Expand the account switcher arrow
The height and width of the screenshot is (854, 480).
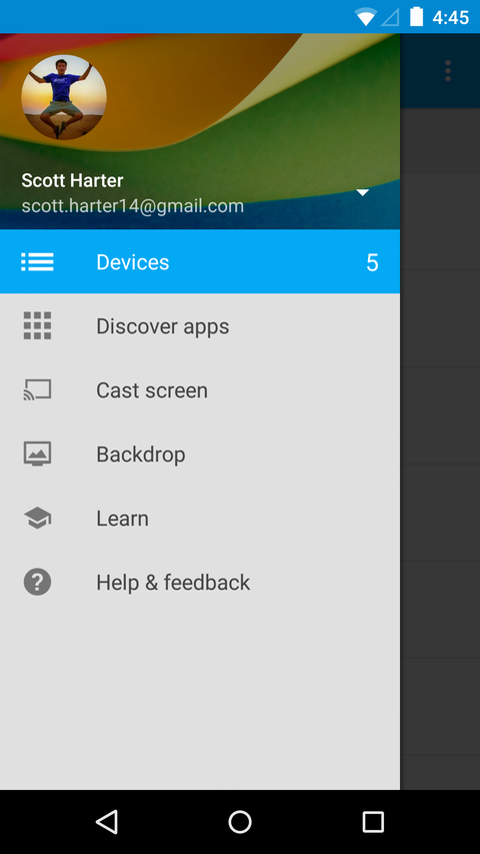click(362, 192)
